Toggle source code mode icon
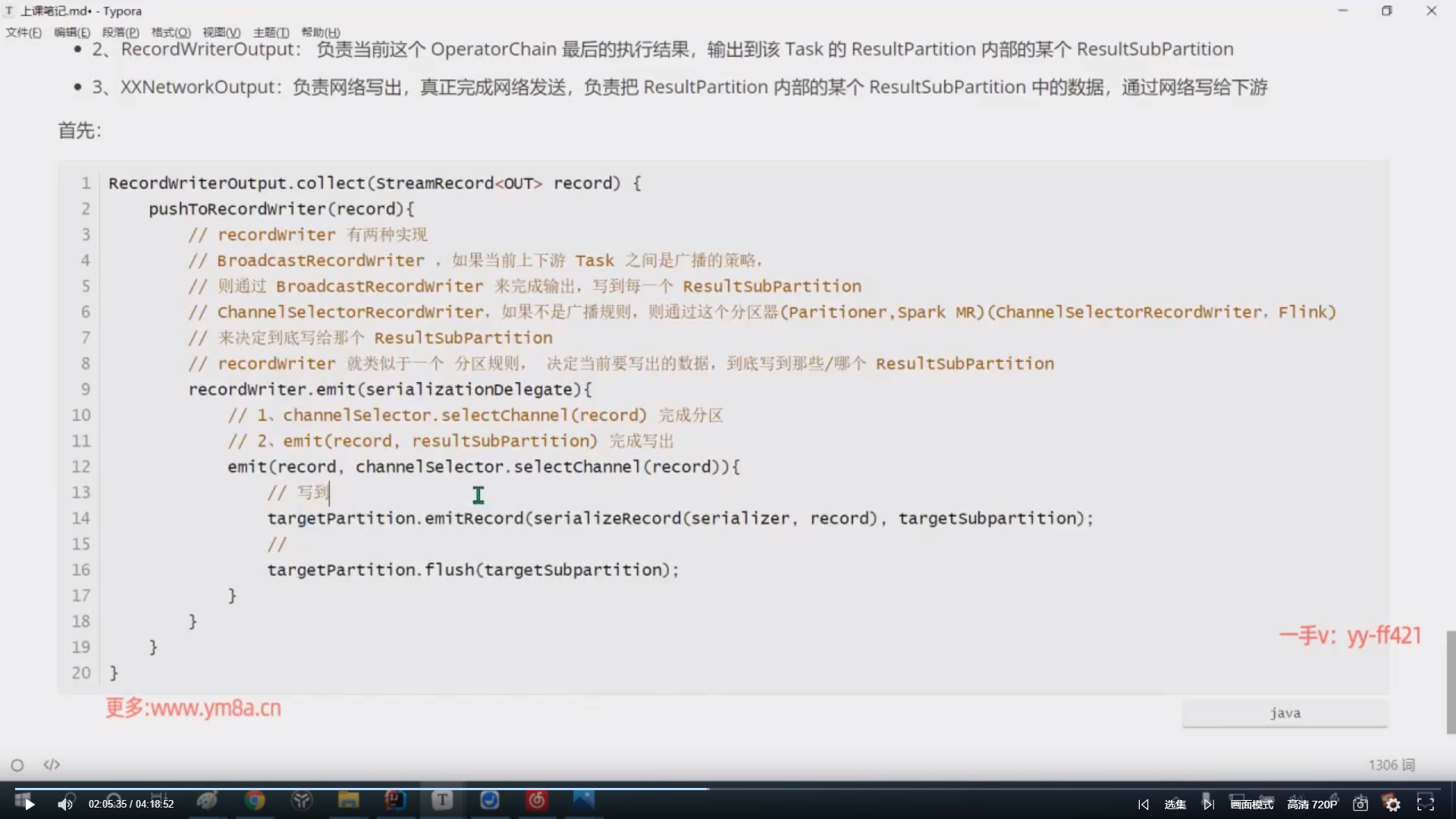Screen dimensions: 1456x819 click(52, 764)
